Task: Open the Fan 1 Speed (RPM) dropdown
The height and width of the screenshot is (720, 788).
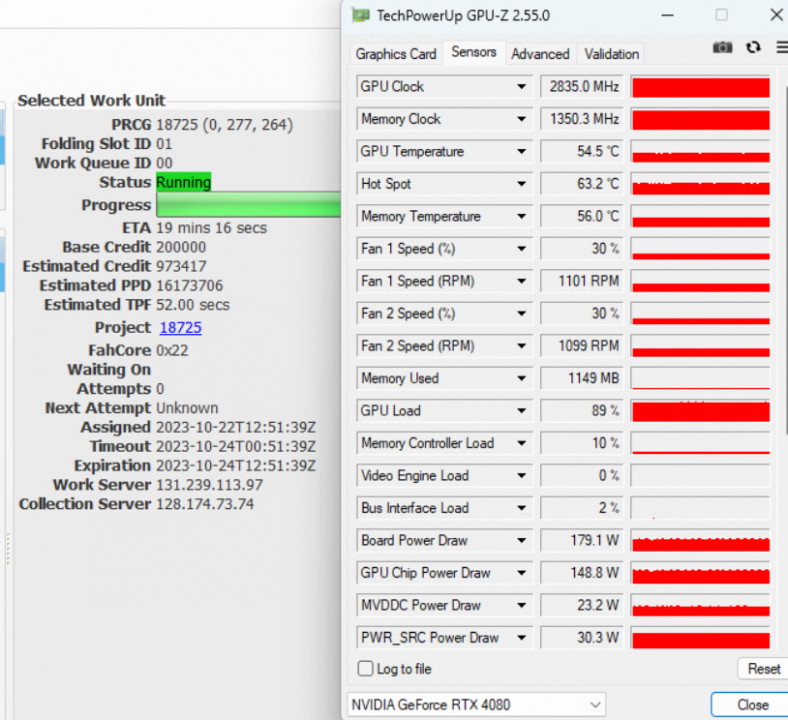Action: coord(522,281)
